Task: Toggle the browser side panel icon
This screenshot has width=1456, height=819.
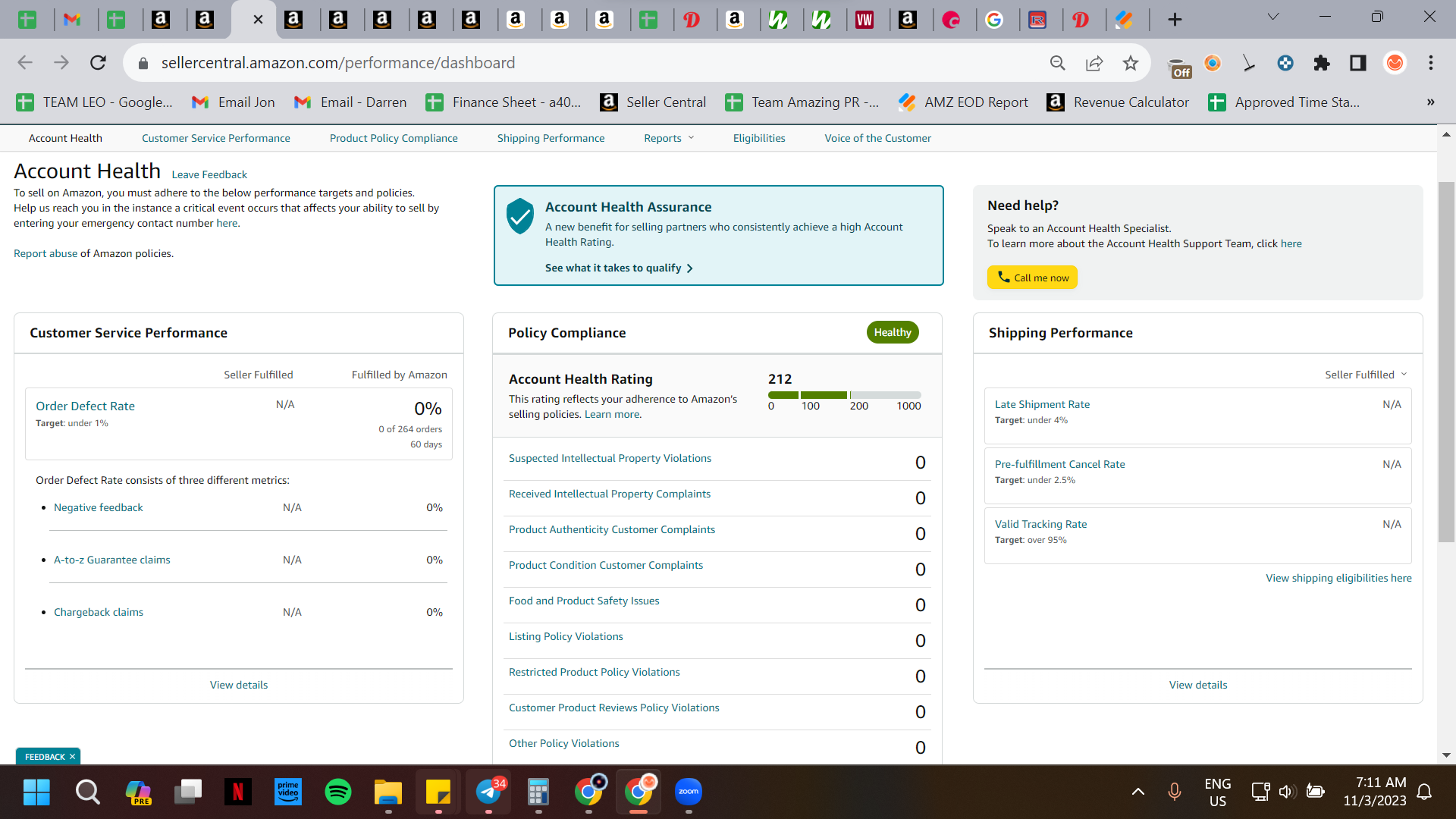Action: point(1358,63)
